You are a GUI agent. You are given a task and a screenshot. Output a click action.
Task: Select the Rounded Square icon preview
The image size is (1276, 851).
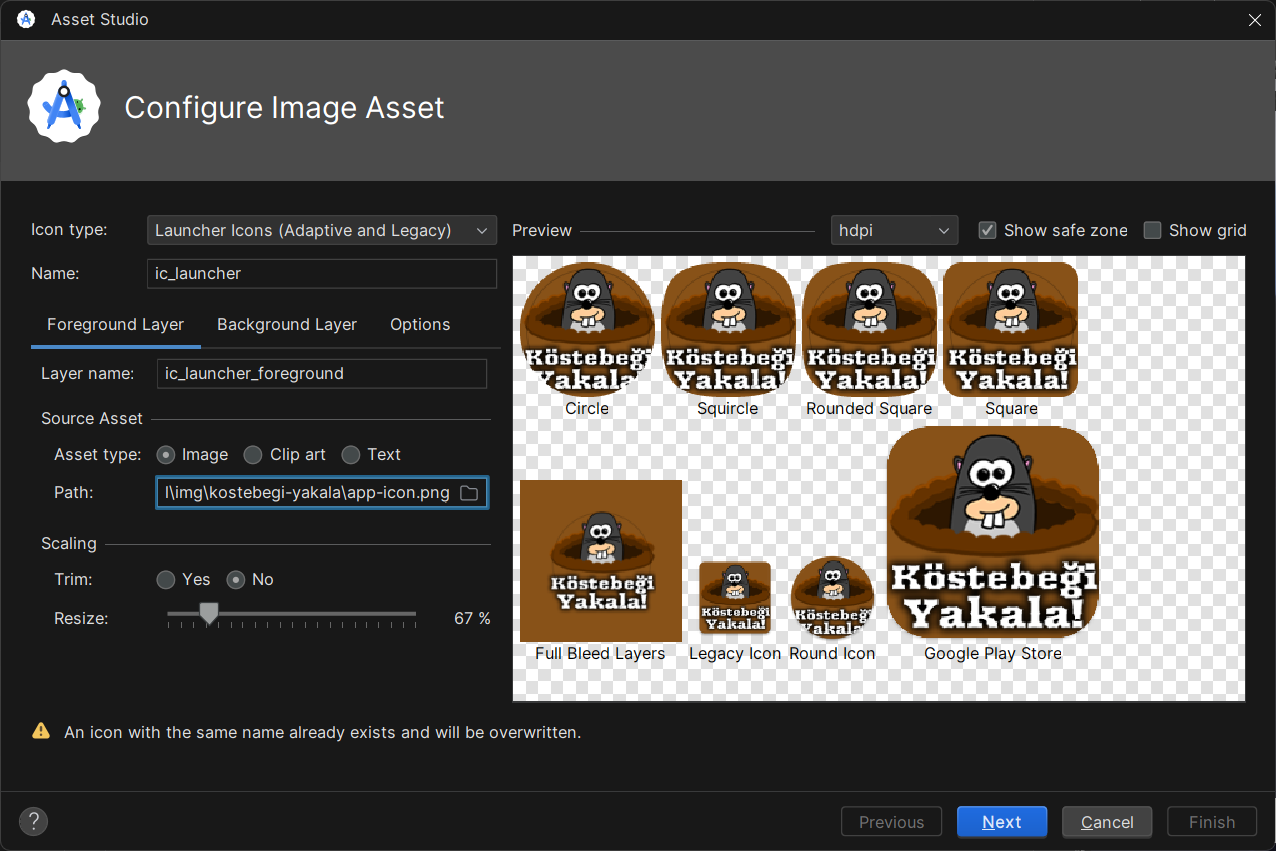[869, 329]
